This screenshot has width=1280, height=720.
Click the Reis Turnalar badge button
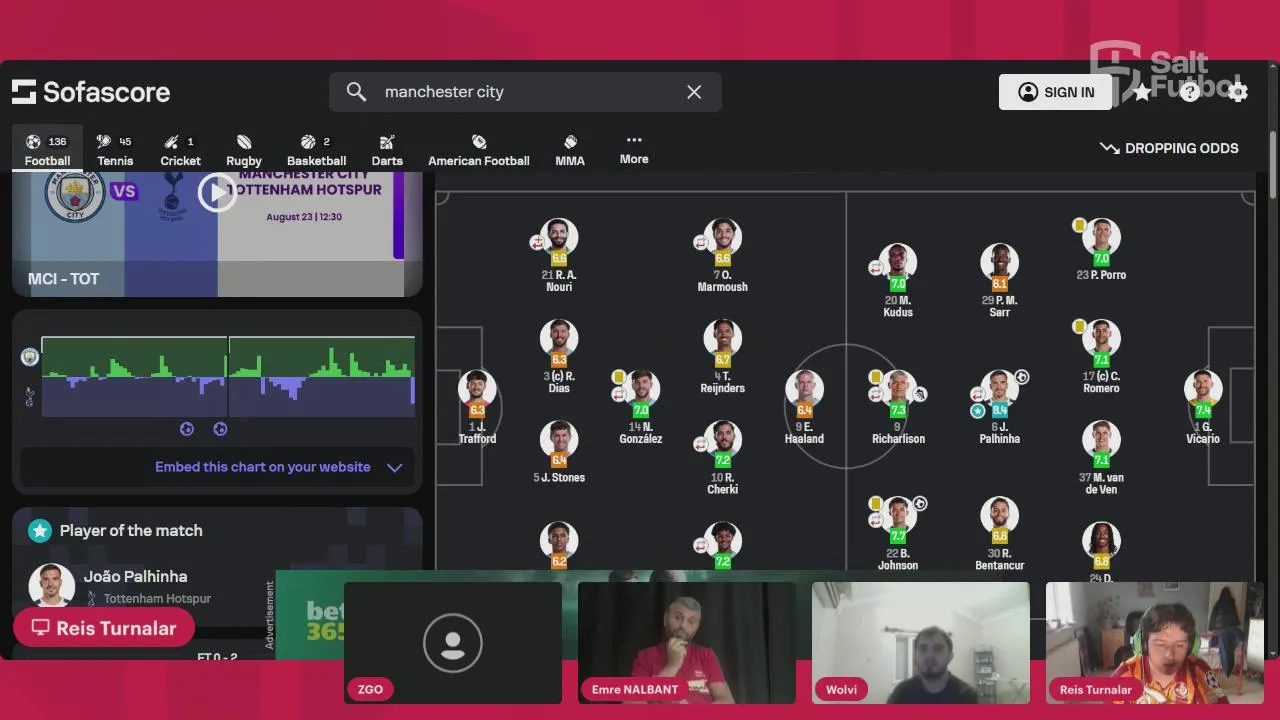tap(104, 628)
